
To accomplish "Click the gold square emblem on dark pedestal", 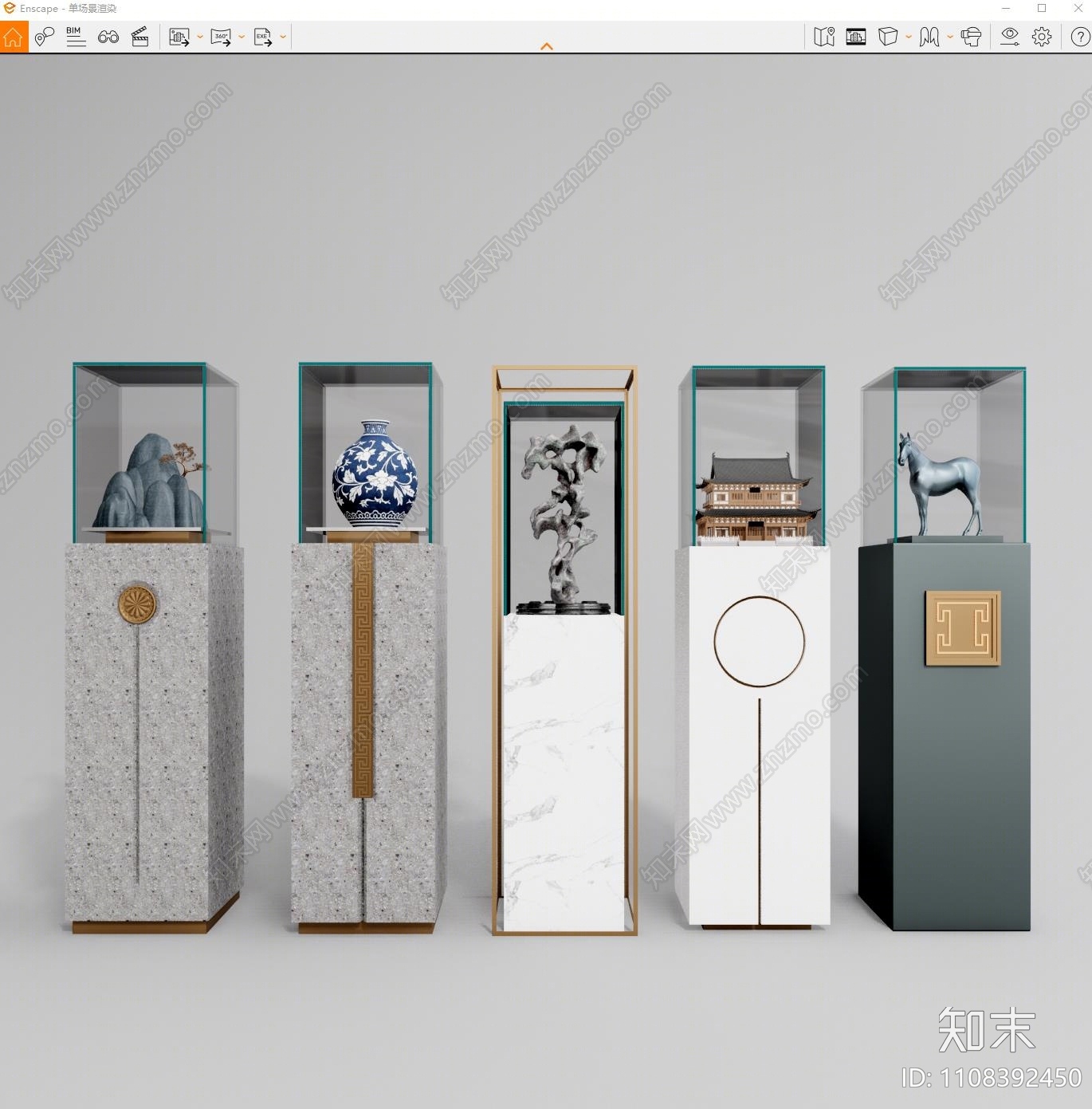I will [x=962, y=628].
